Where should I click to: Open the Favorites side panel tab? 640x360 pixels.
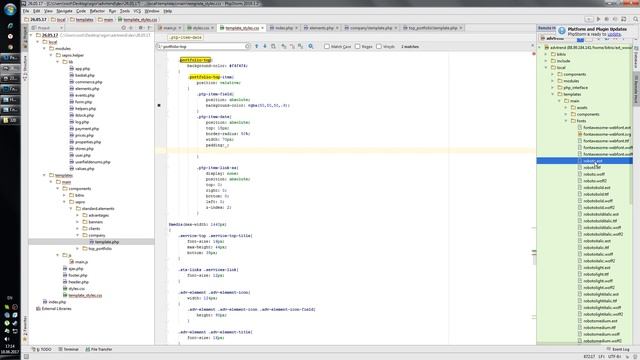click(24, 329)
